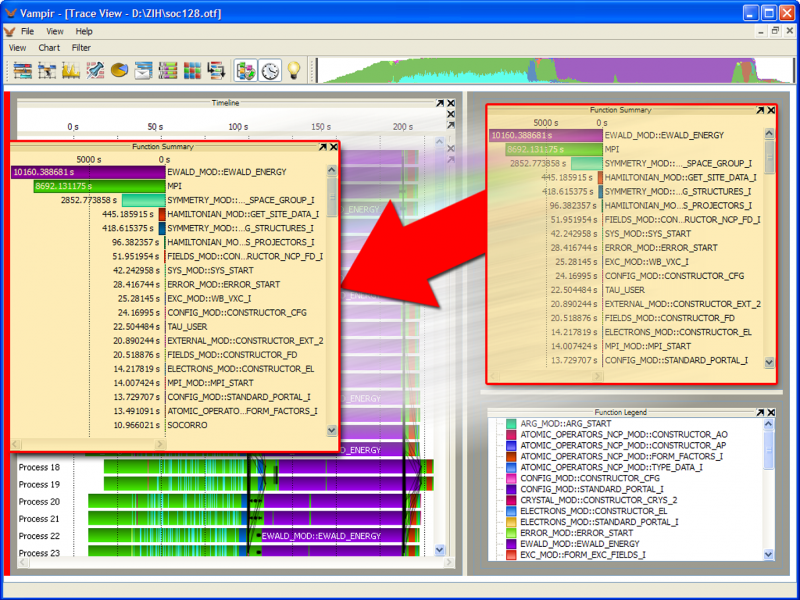Viewport: 800px width, 600px height.
Task: Click CRYSTAL_MOD::CONSTRUCTOR_CRYS_2 in Function Legend
Action: coord(598,500)
